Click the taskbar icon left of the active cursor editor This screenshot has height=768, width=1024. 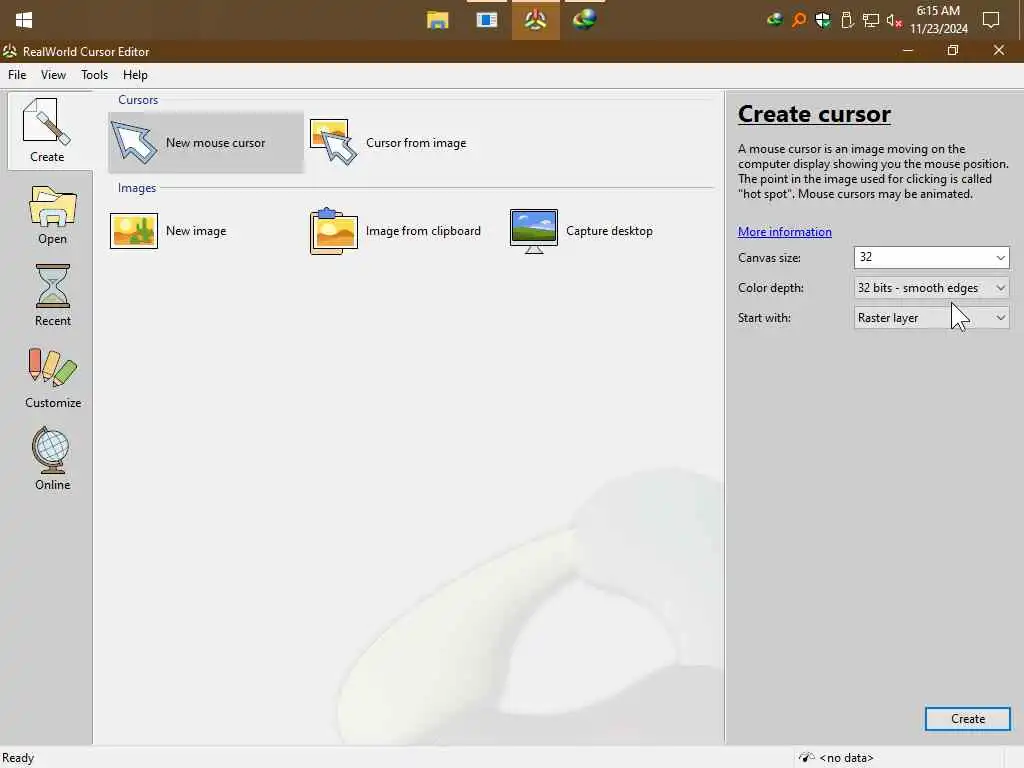487,20
